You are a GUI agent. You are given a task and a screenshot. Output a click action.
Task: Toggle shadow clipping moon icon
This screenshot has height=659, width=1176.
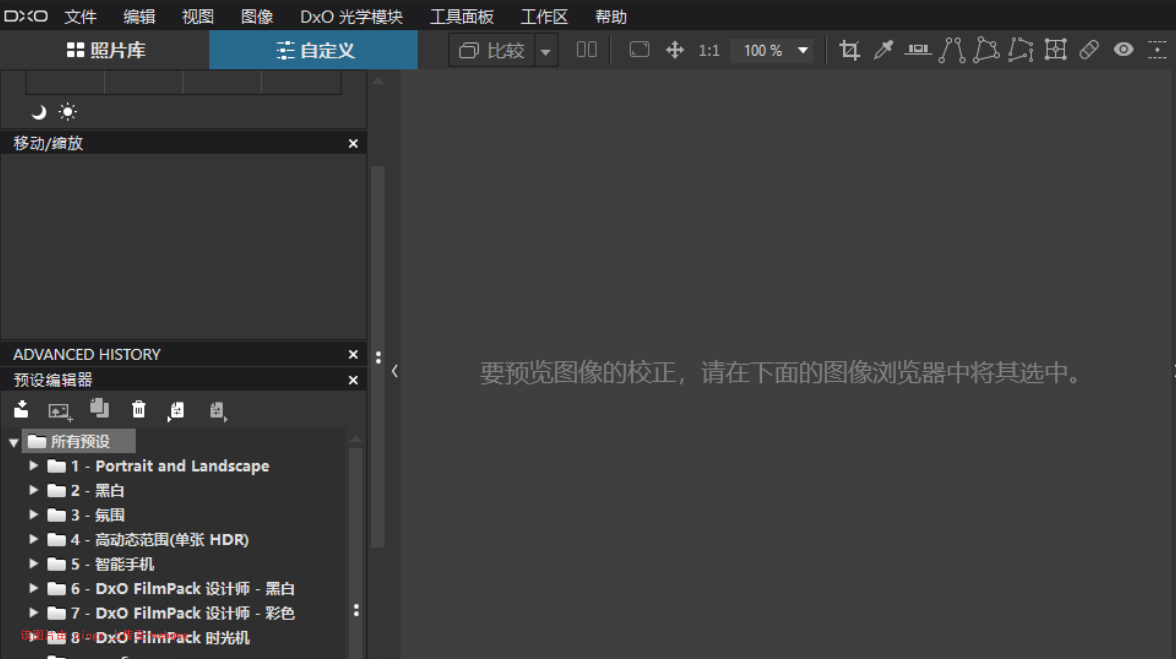[38, 112]
